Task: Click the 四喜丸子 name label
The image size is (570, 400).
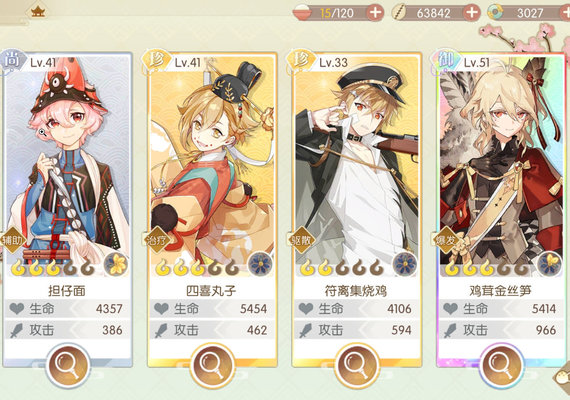Action: 211,291
